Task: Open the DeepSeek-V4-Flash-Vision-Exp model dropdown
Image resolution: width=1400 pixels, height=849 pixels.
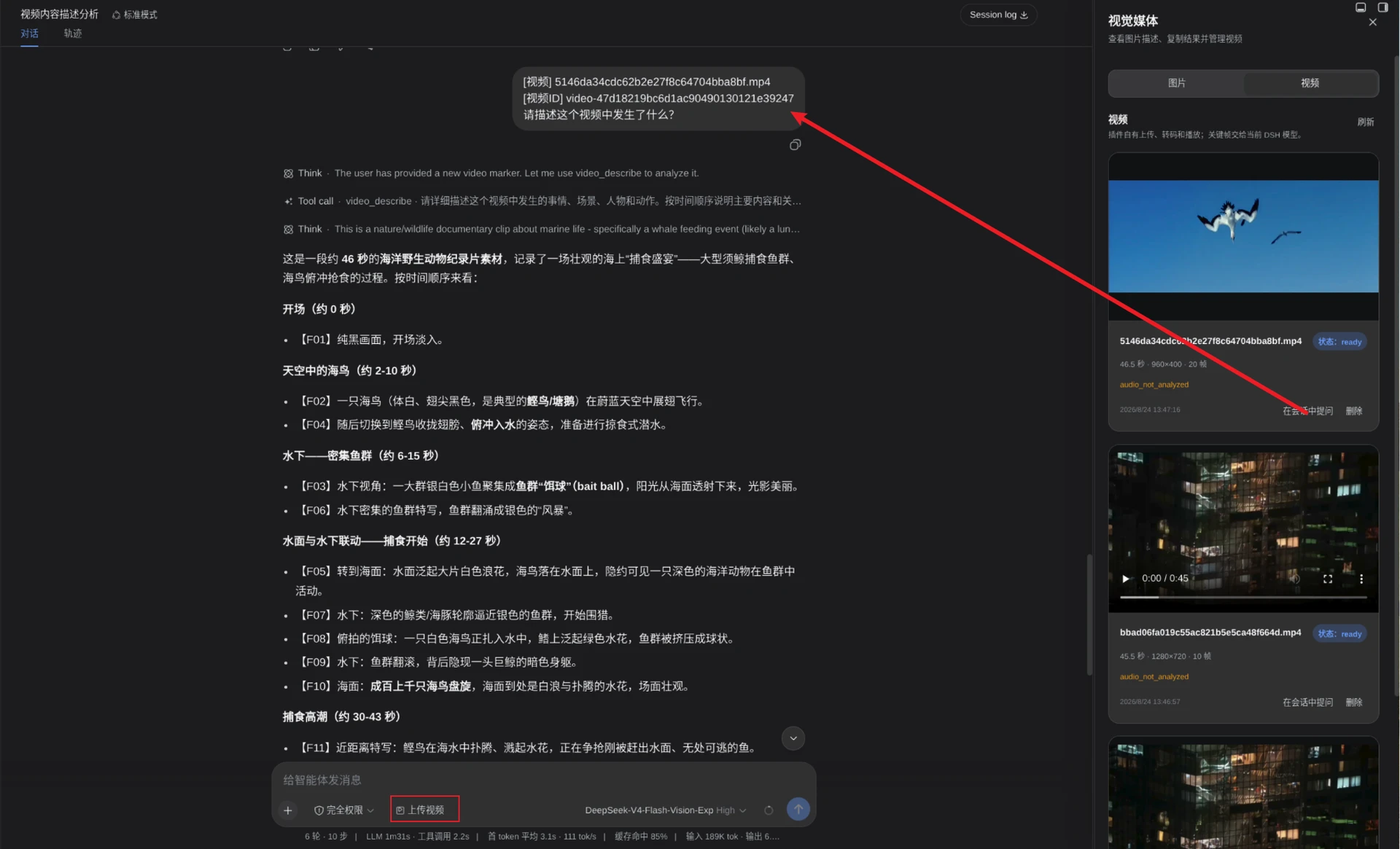Action: pos(665,810)
